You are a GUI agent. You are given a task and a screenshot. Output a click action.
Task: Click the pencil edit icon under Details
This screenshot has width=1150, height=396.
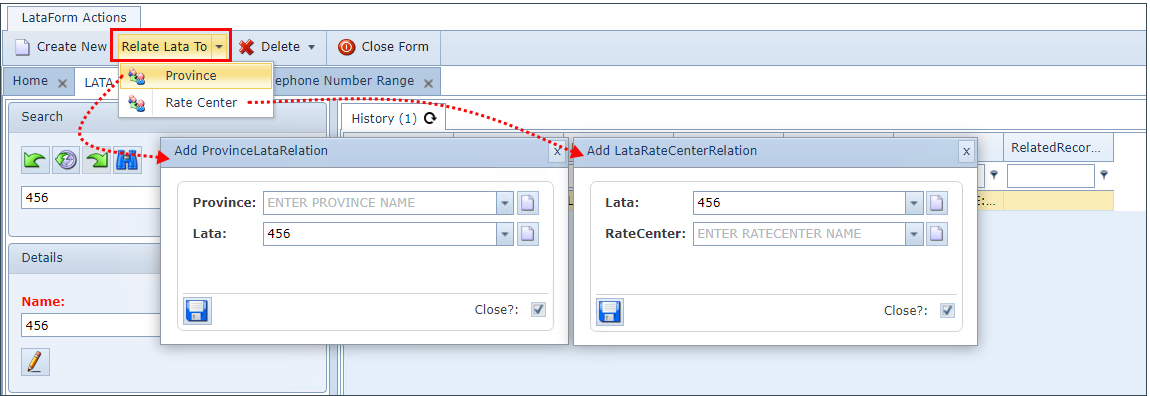pos(35,362)
